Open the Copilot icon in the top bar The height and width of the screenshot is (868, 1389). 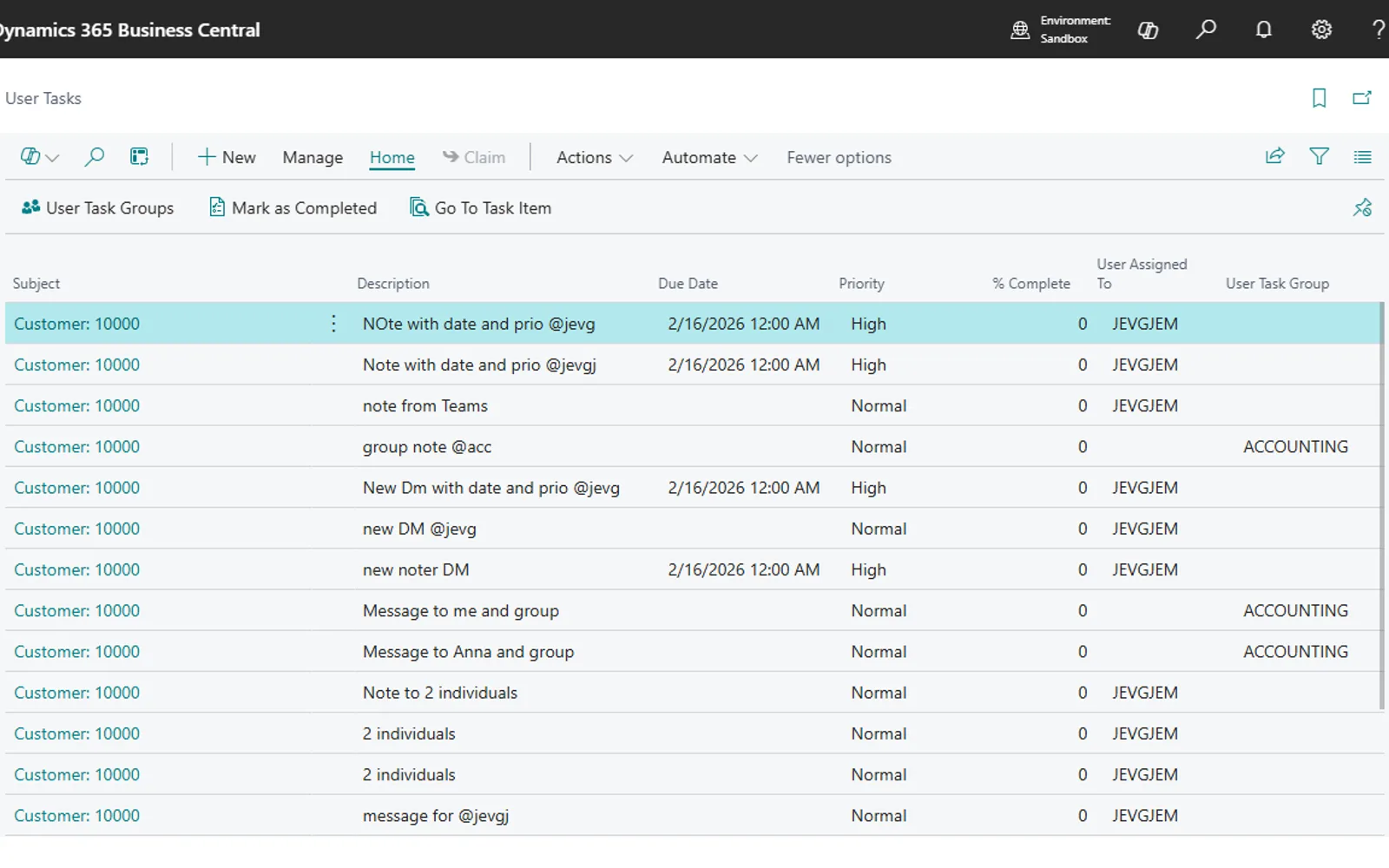(x=1148, y=30)
